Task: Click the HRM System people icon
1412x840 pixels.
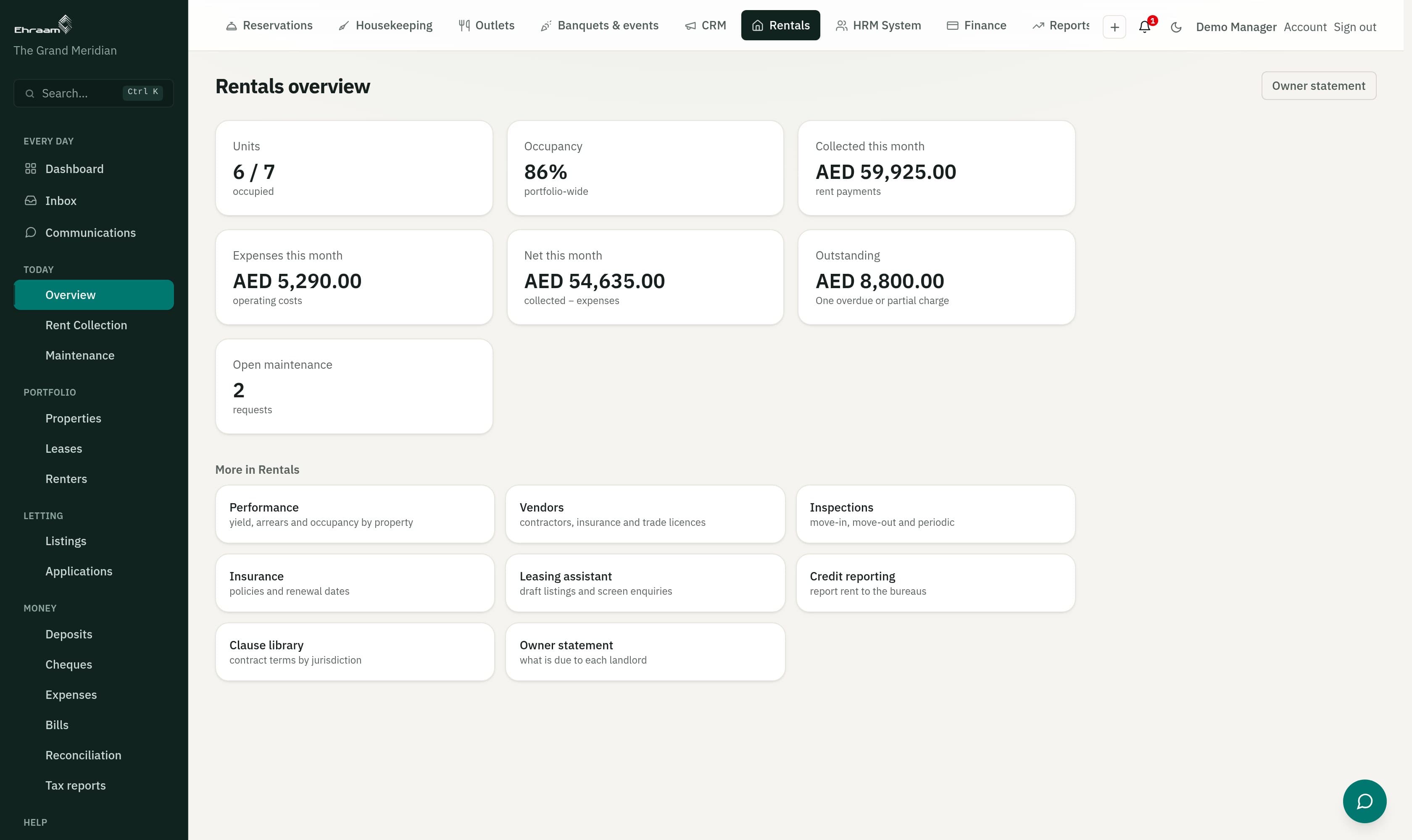Action: [841, 26]
